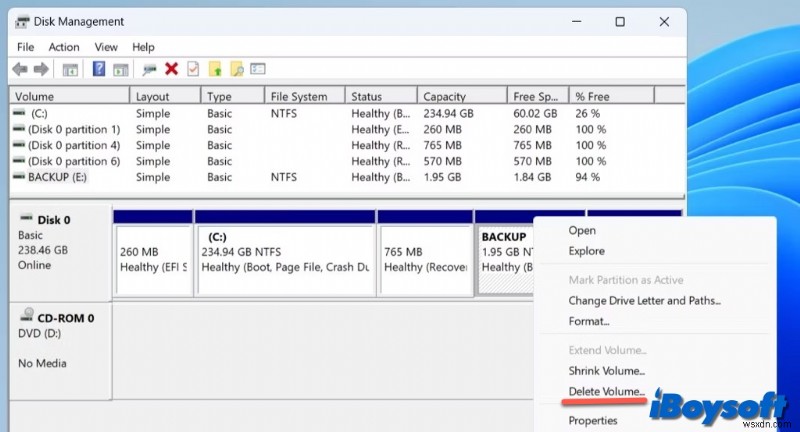Open Help via the question mark icon
This screenshot has width=800, height=432.
[99, 68]
